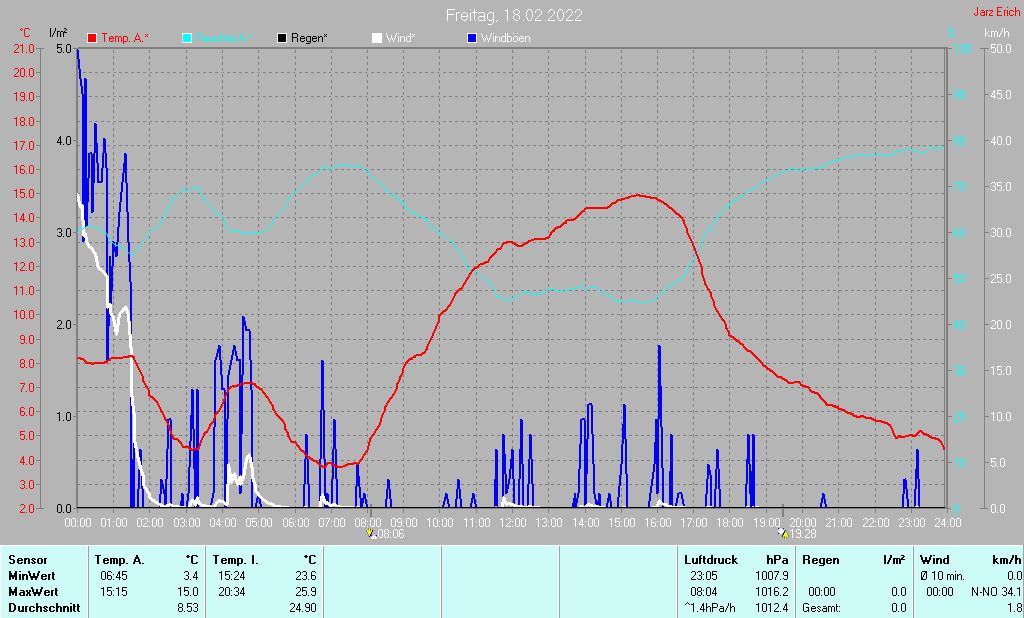The height and width of the screenshot is (618, 1024).
Task: Click the blue Windböen legend square
Action: pos(472,38)
